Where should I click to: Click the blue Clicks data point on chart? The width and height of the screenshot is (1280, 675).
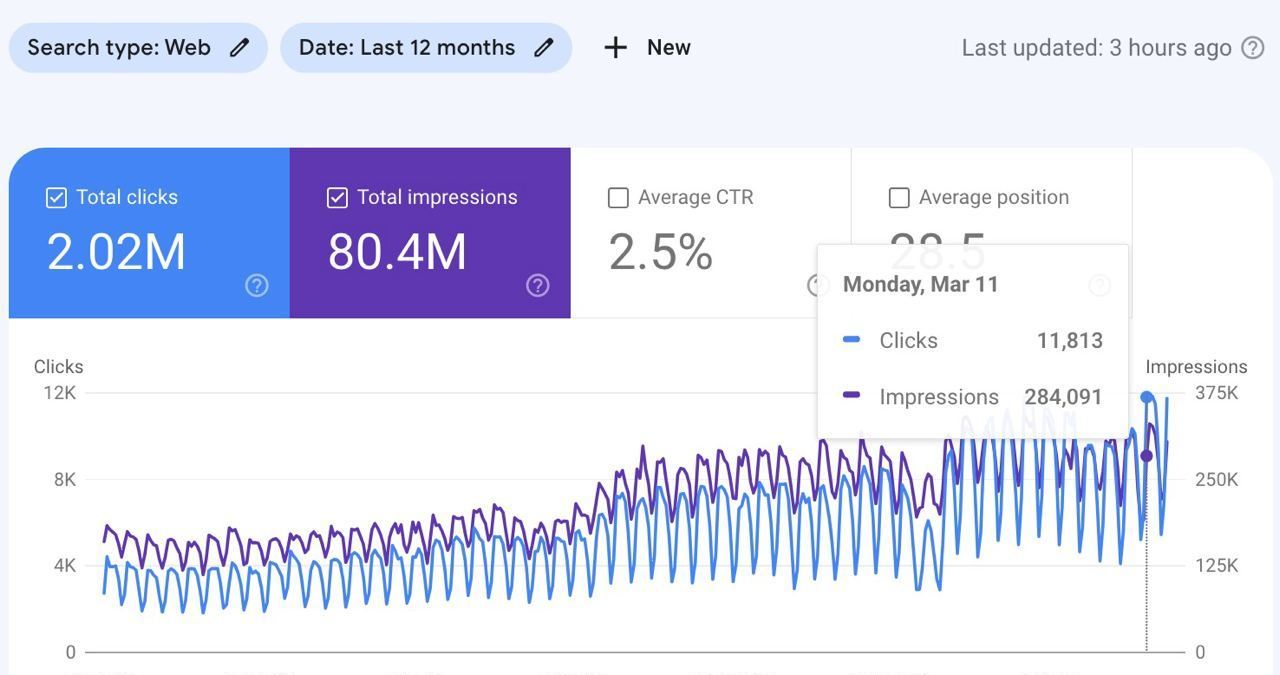tap(1147, 397)
